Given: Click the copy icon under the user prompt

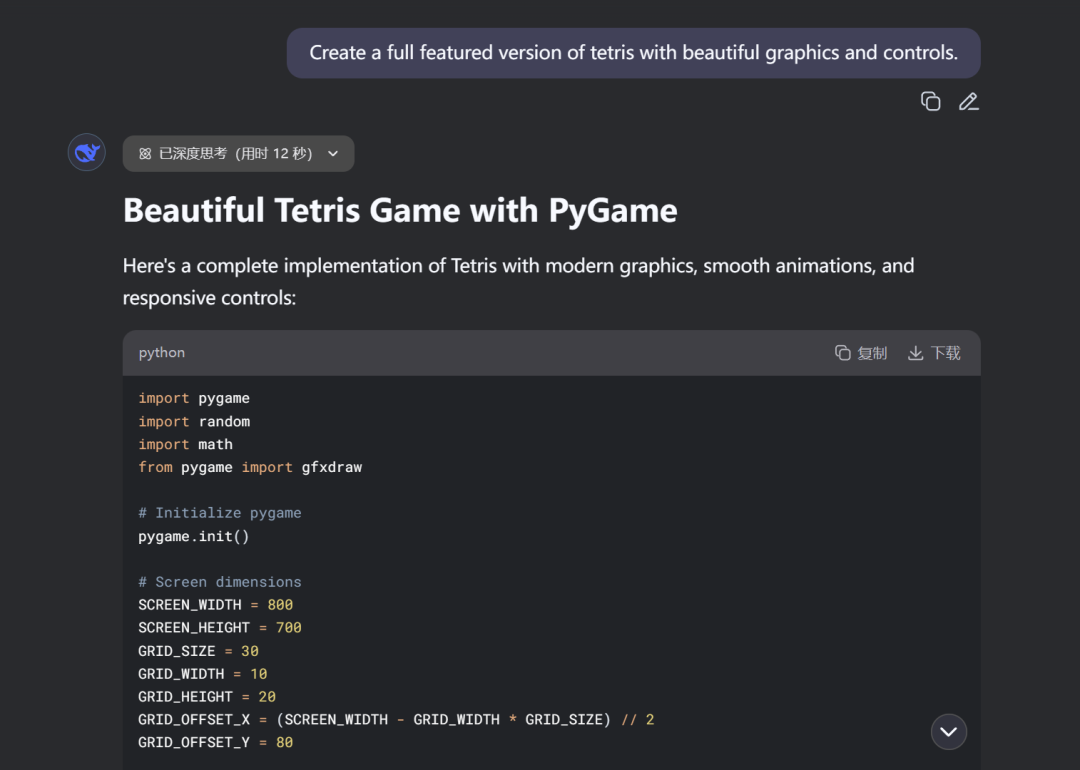Looking at the screenshot, I should 930,101.
